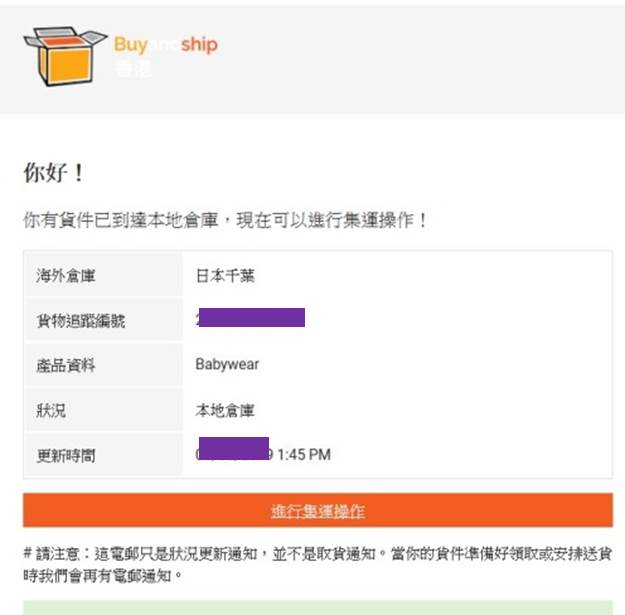The width and height of the screenshot is (625, 615).
Task: Select the sentence about 貨件已到達本地倉庫
Action: [x=225, y=220]
